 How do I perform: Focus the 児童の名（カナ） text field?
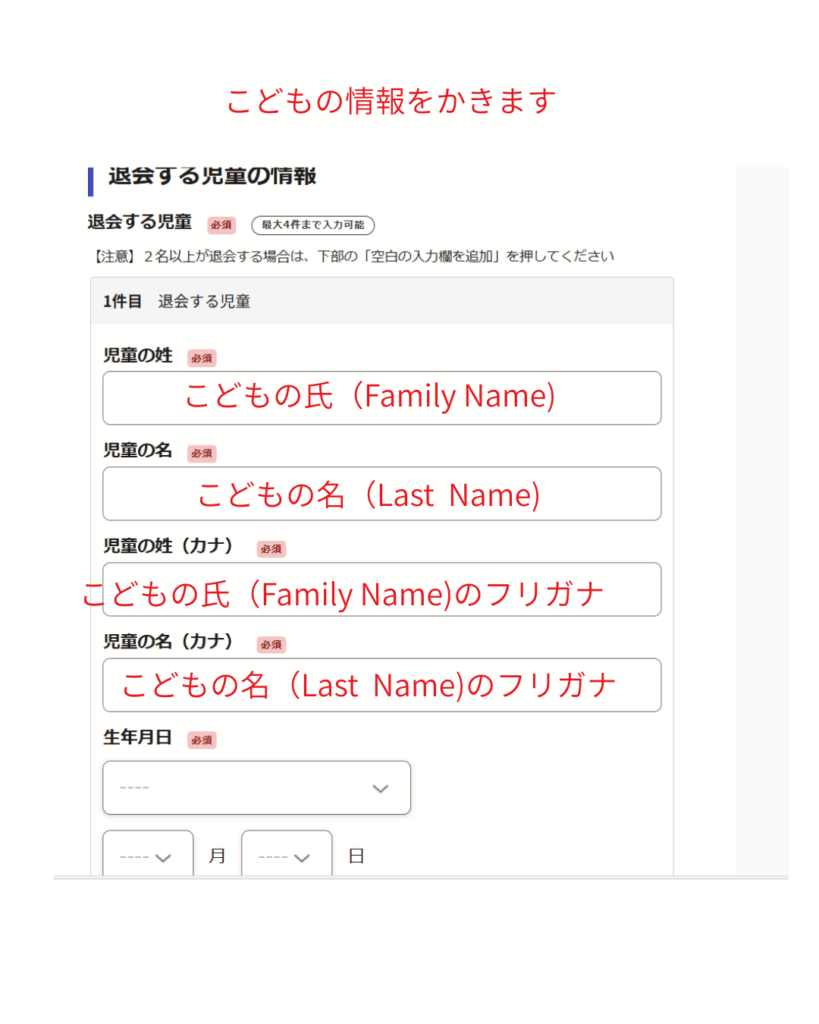pyautogui.click(x=381, y=685)
